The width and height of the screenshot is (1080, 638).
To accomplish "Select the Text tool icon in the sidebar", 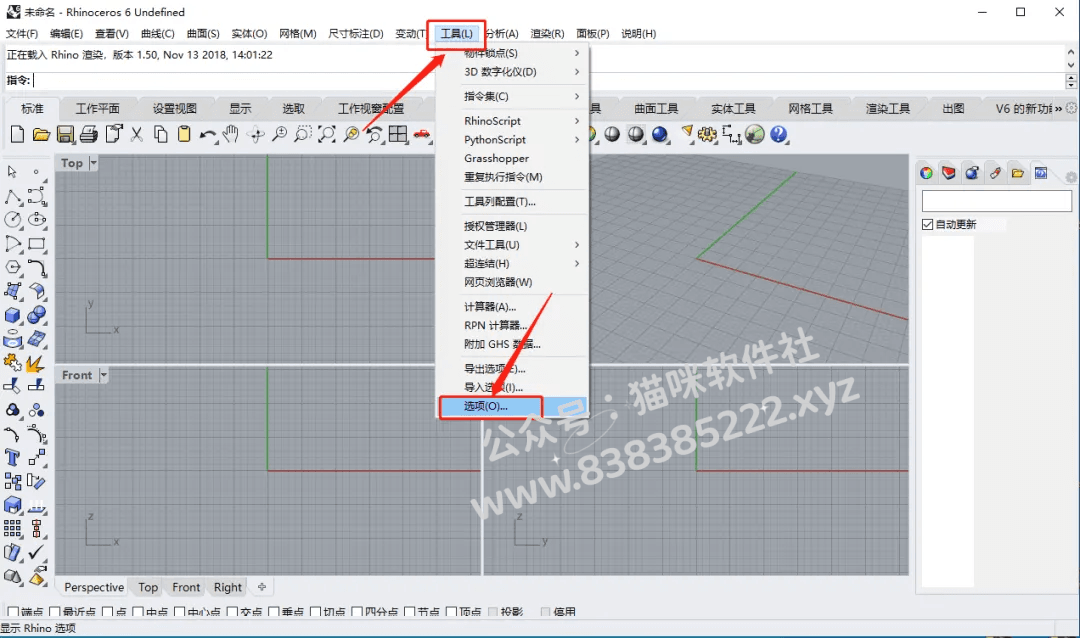I will pyautogui.click(x=12, y=457).
